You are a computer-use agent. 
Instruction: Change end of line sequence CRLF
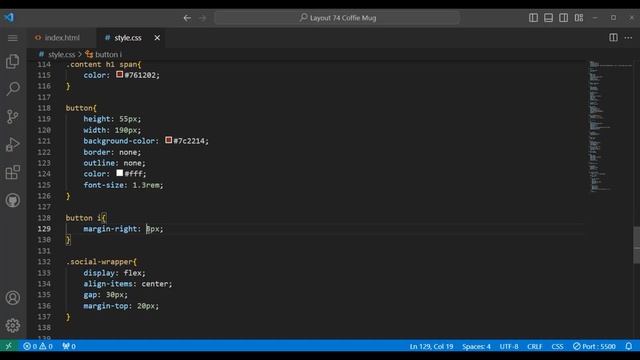coord(535,346)
